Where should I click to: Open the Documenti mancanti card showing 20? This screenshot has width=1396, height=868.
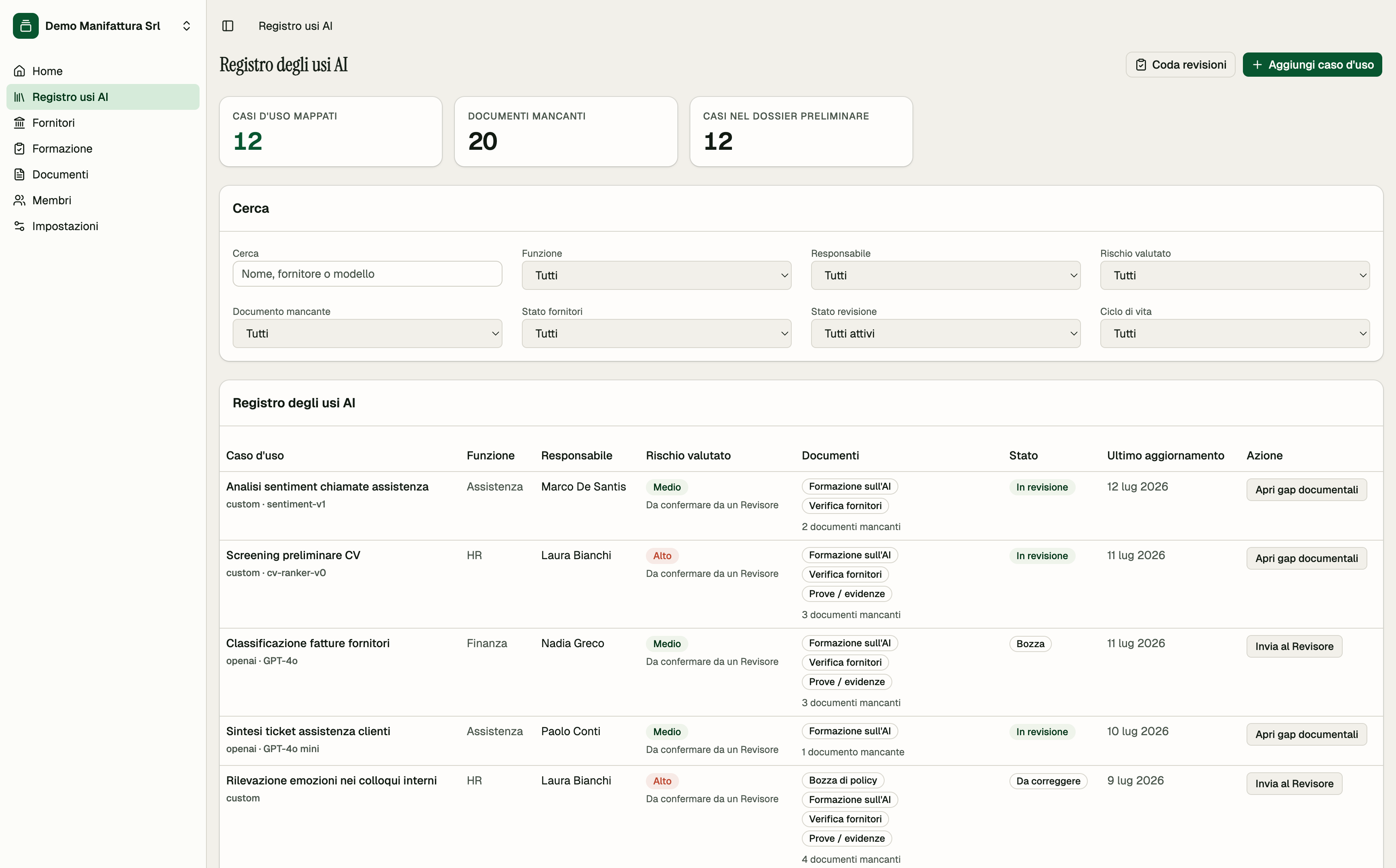(566, 132)
